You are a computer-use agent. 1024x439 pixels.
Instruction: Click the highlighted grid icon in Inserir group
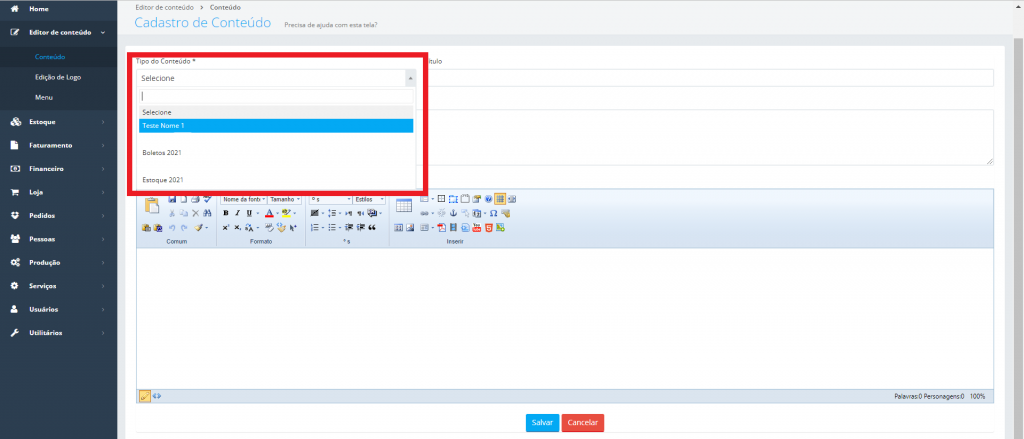tap(500, 199)
